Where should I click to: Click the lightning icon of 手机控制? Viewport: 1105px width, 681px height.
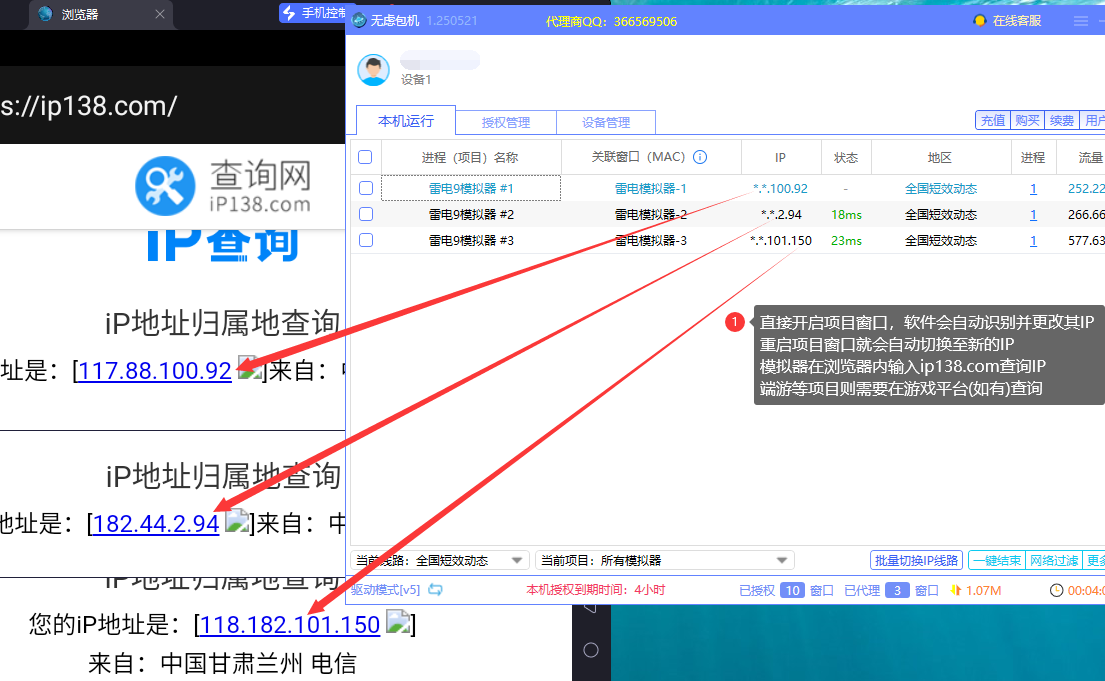pos(288,13)
